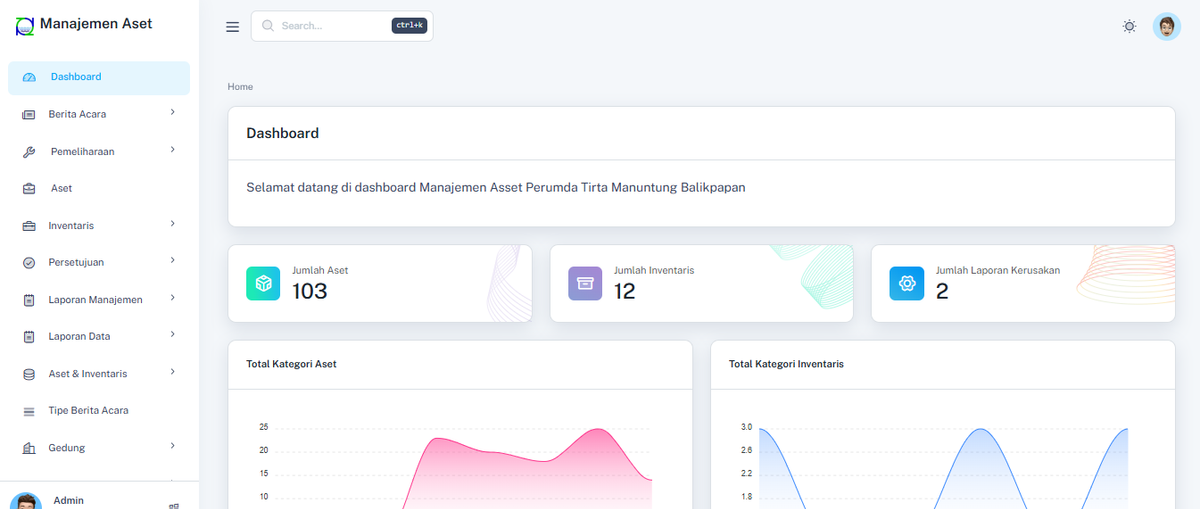Open Laporan Data menu label

tap(80, 337)
